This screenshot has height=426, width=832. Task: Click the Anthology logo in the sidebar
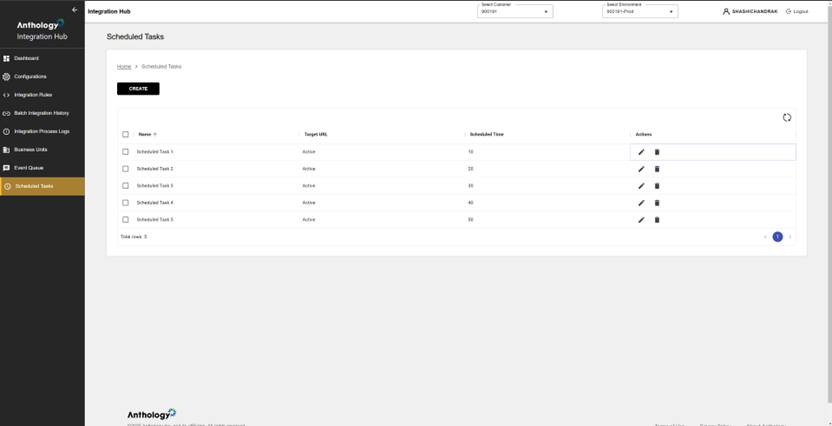coord(41,24)
